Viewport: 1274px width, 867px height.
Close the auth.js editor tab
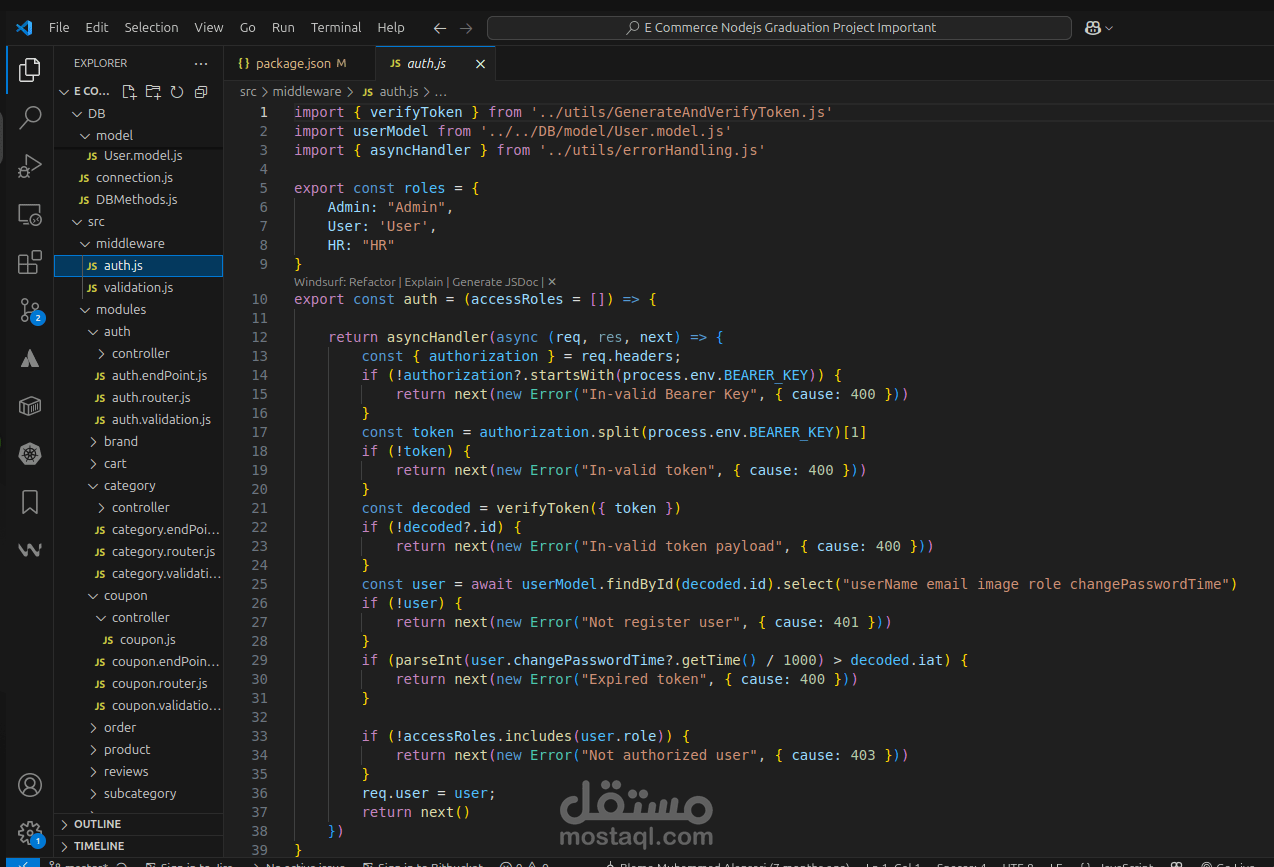(x=480, y=64)
